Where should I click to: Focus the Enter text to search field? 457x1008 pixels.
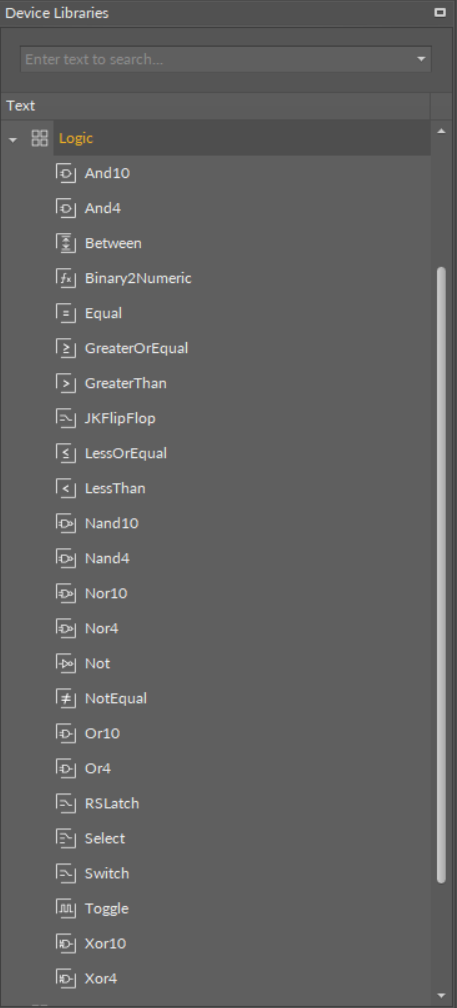(217, 59)
